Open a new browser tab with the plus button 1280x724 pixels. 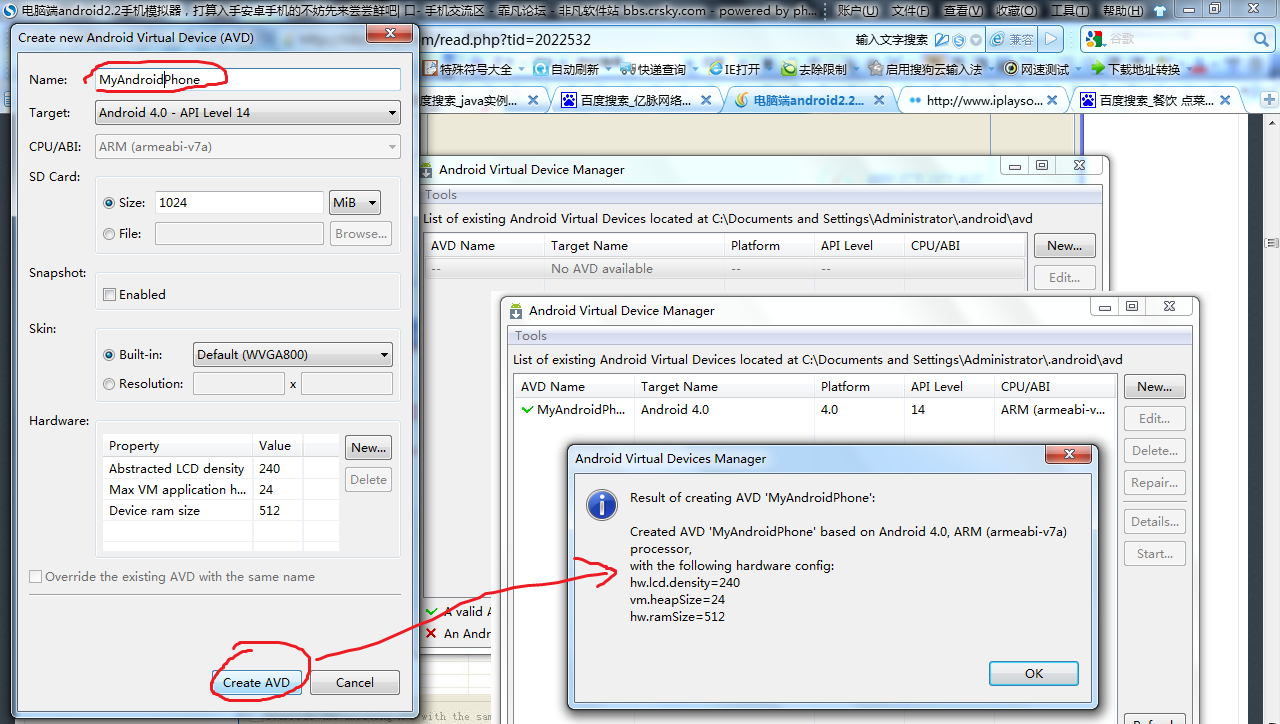pos(1270,100)
